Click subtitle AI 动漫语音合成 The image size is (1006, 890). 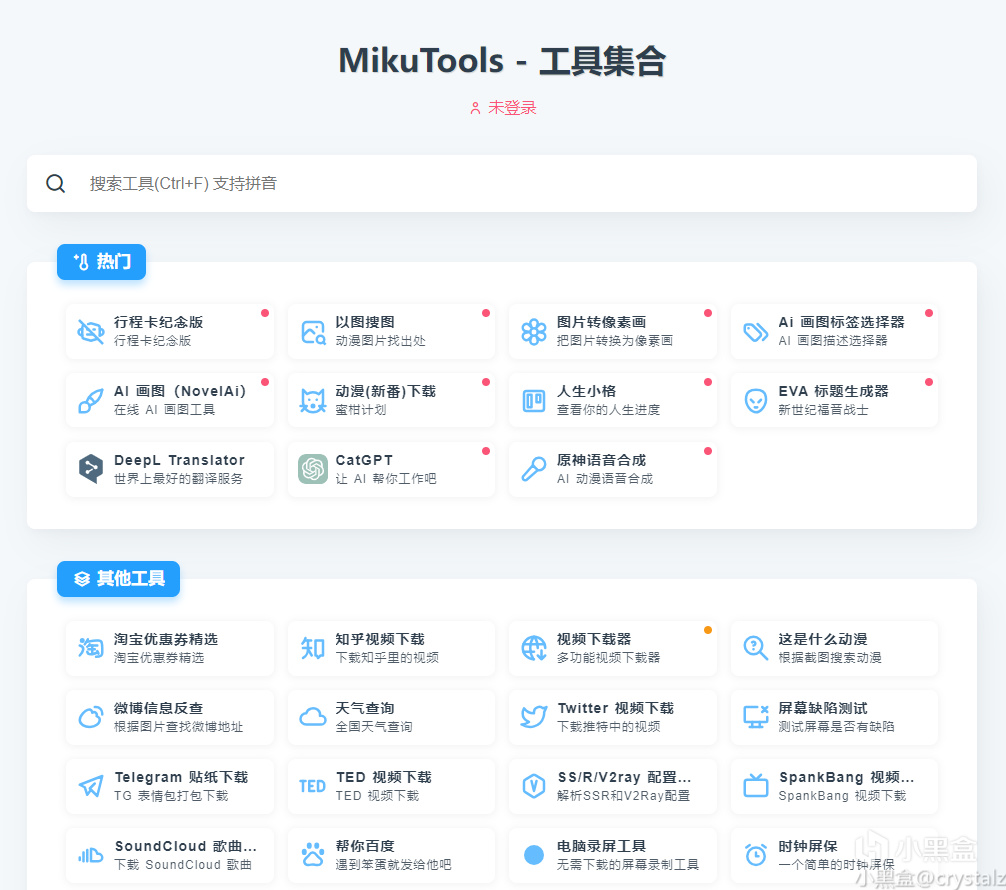[604, 479]
